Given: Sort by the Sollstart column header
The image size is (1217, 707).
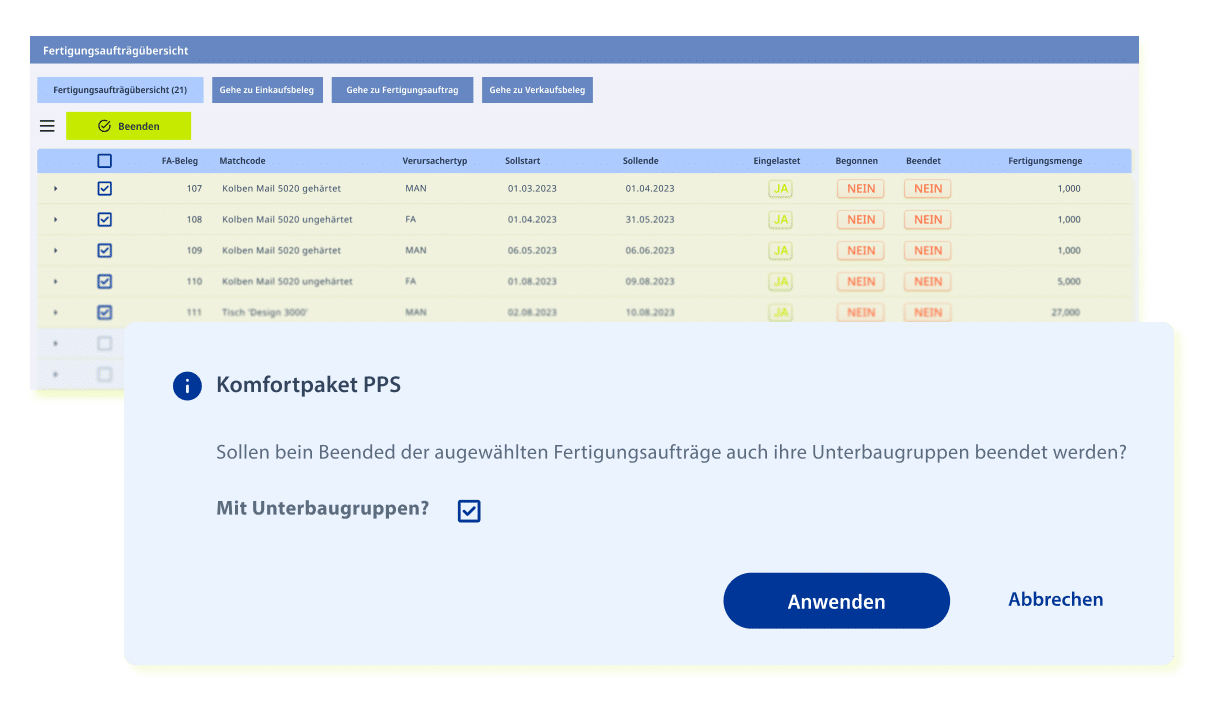Looking at the screenshot, I should 522,160.
